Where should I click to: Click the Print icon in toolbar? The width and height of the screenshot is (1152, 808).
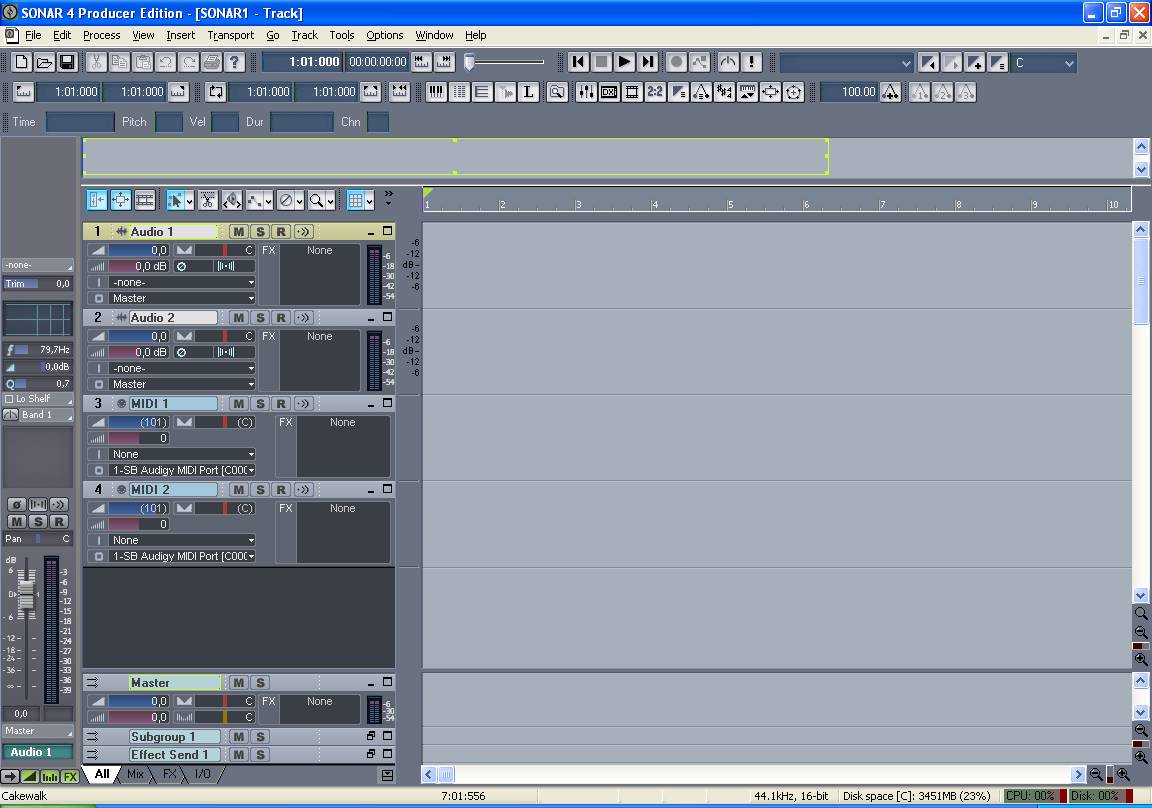pos(212,62)
